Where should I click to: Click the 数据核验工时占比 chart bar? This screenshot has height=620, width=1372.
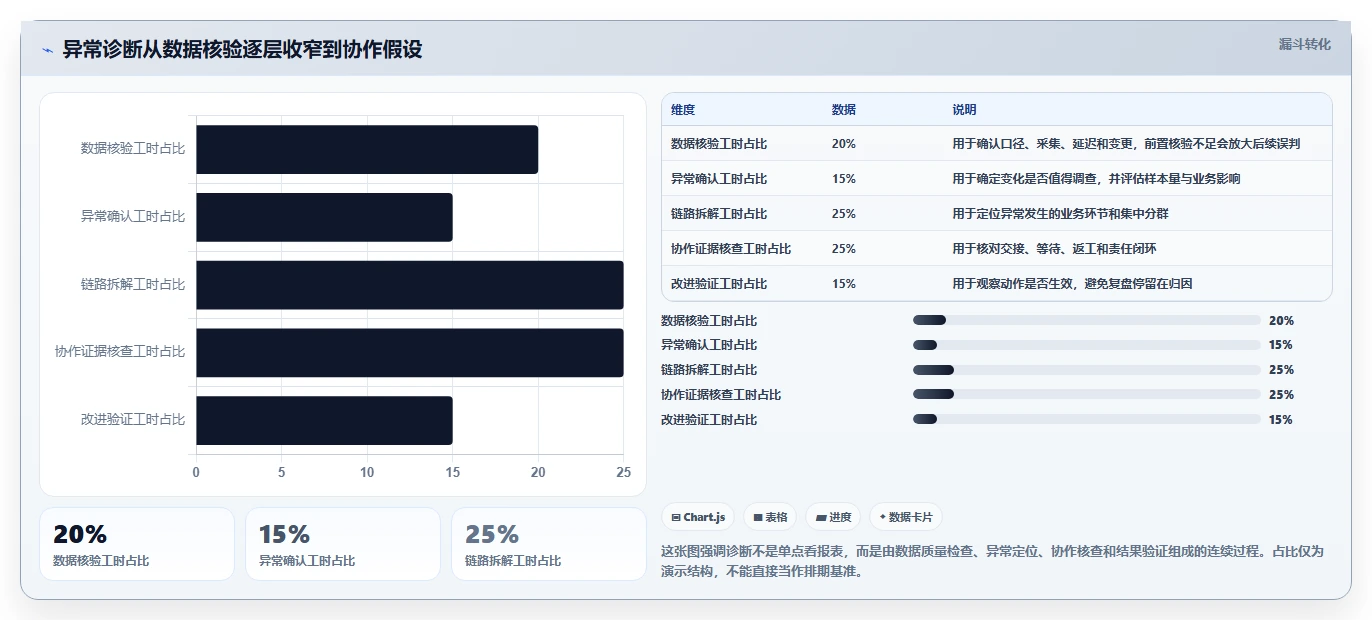(367, 149)
